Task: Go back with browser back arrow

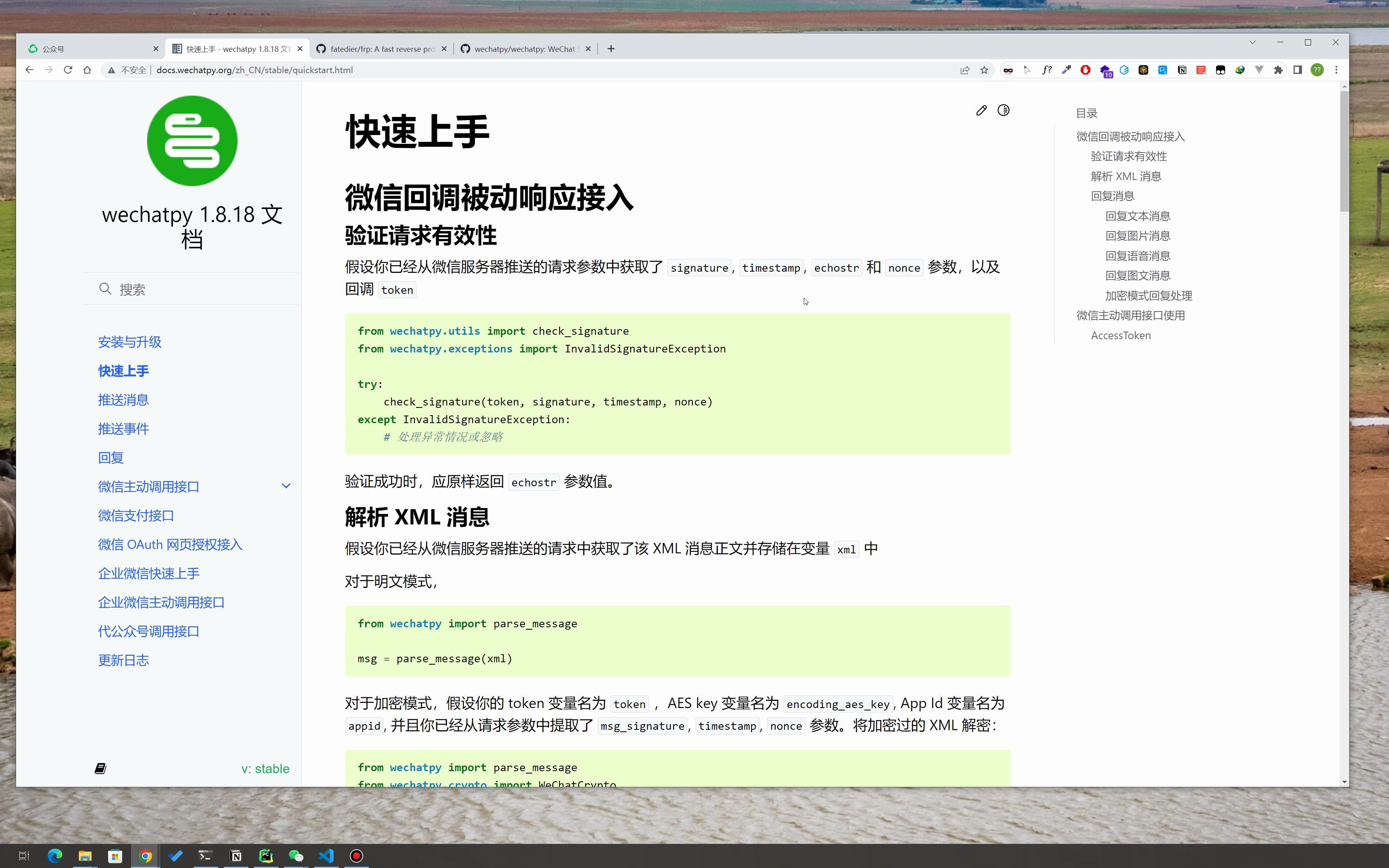Action: pos(29,70)
